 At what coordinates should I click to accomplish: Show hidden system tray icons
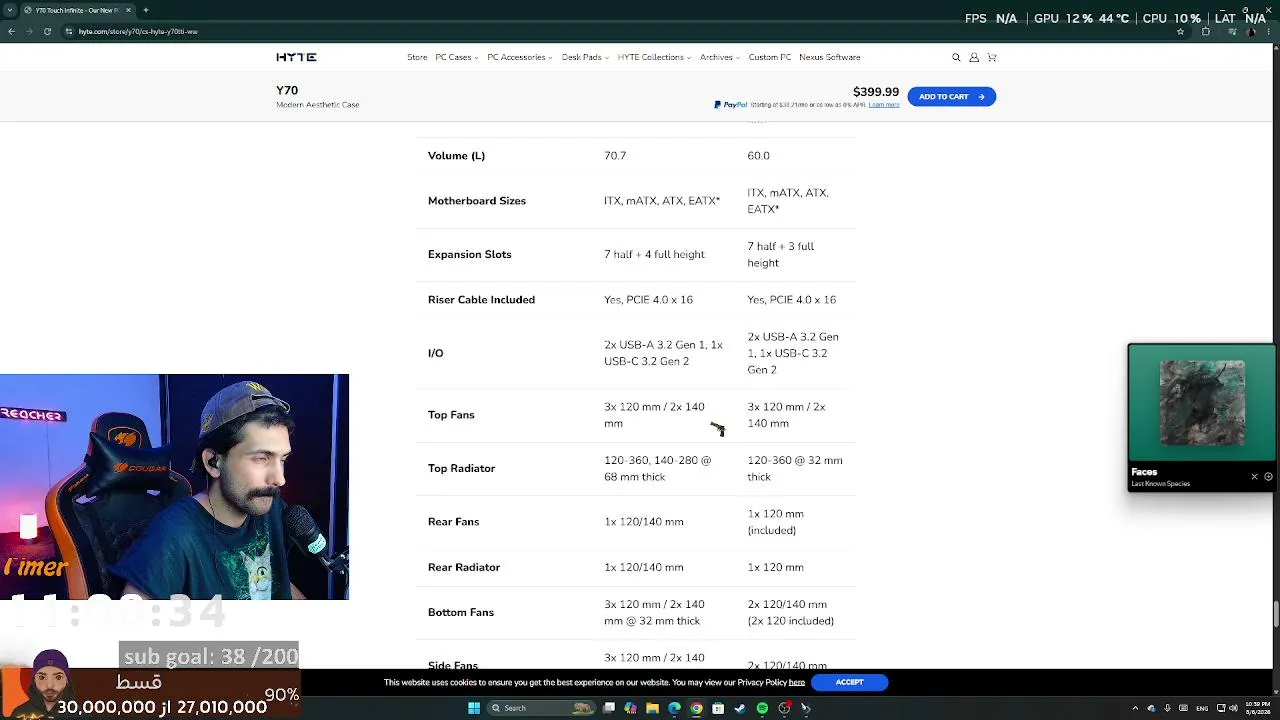pos(1135,709)
